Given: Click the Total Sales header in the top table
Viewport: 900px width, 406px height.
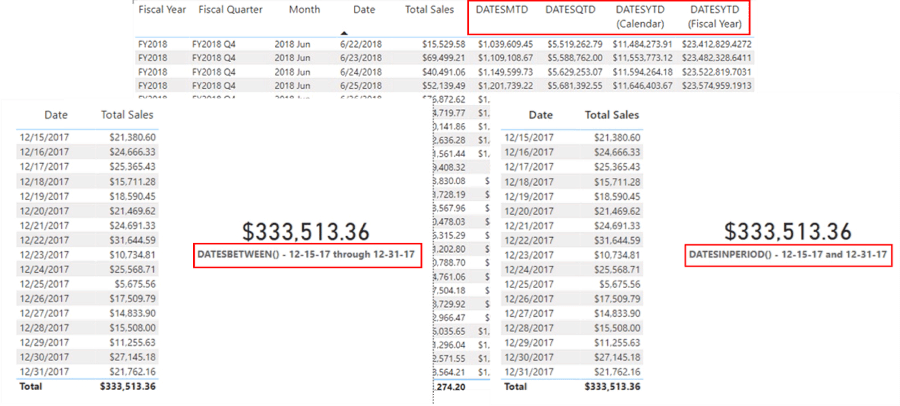Looking at the screenshot, I should [429, 10].
